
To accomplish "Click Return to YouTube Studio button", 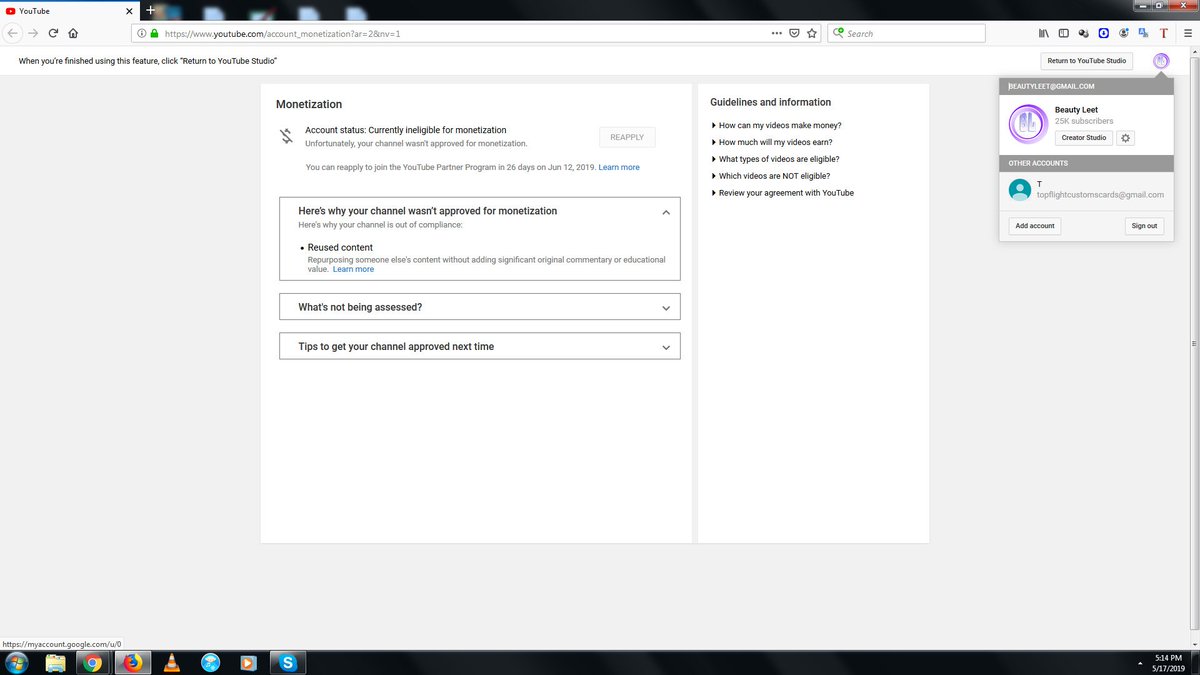I will click(x=1086, y=61).
